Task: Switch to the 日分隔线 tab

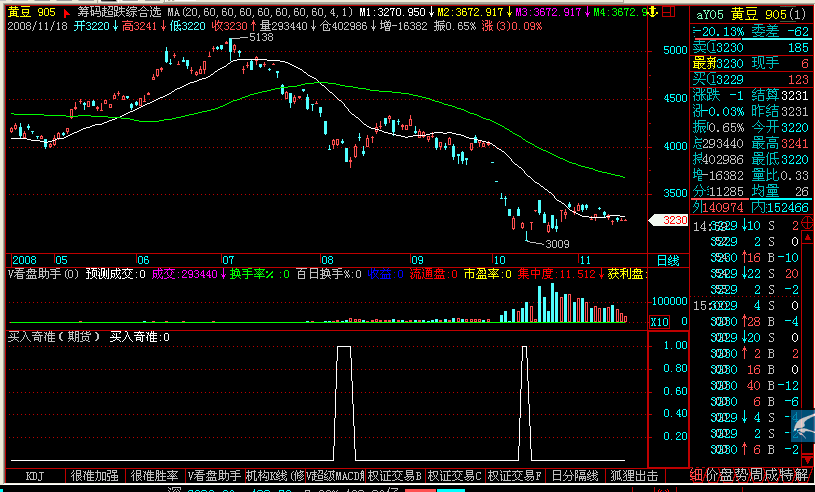Action: tap(574, 476)
